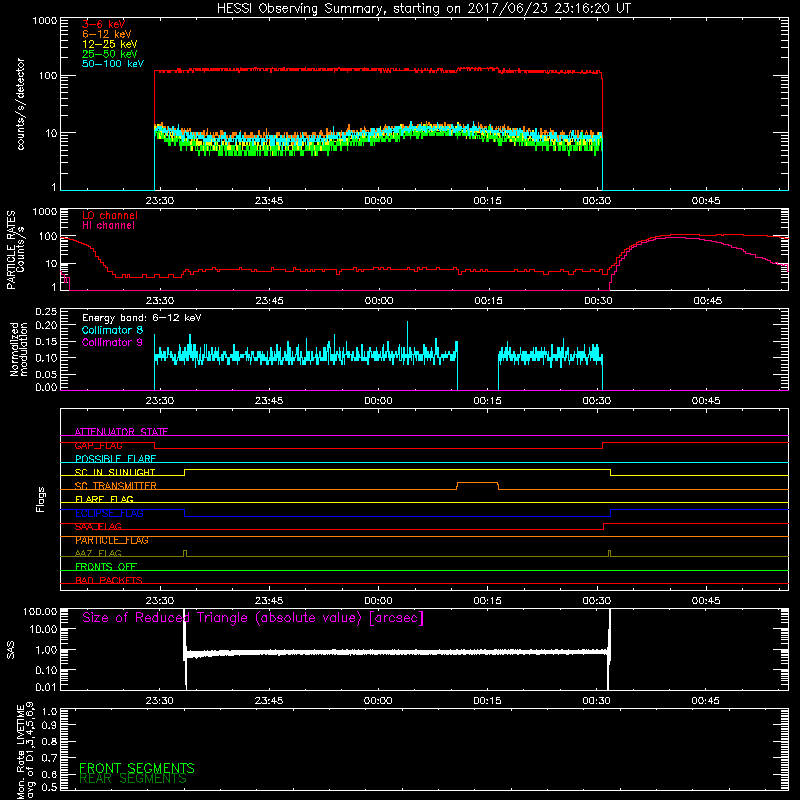Click the Normalized modulation axis label

[18, 349]
